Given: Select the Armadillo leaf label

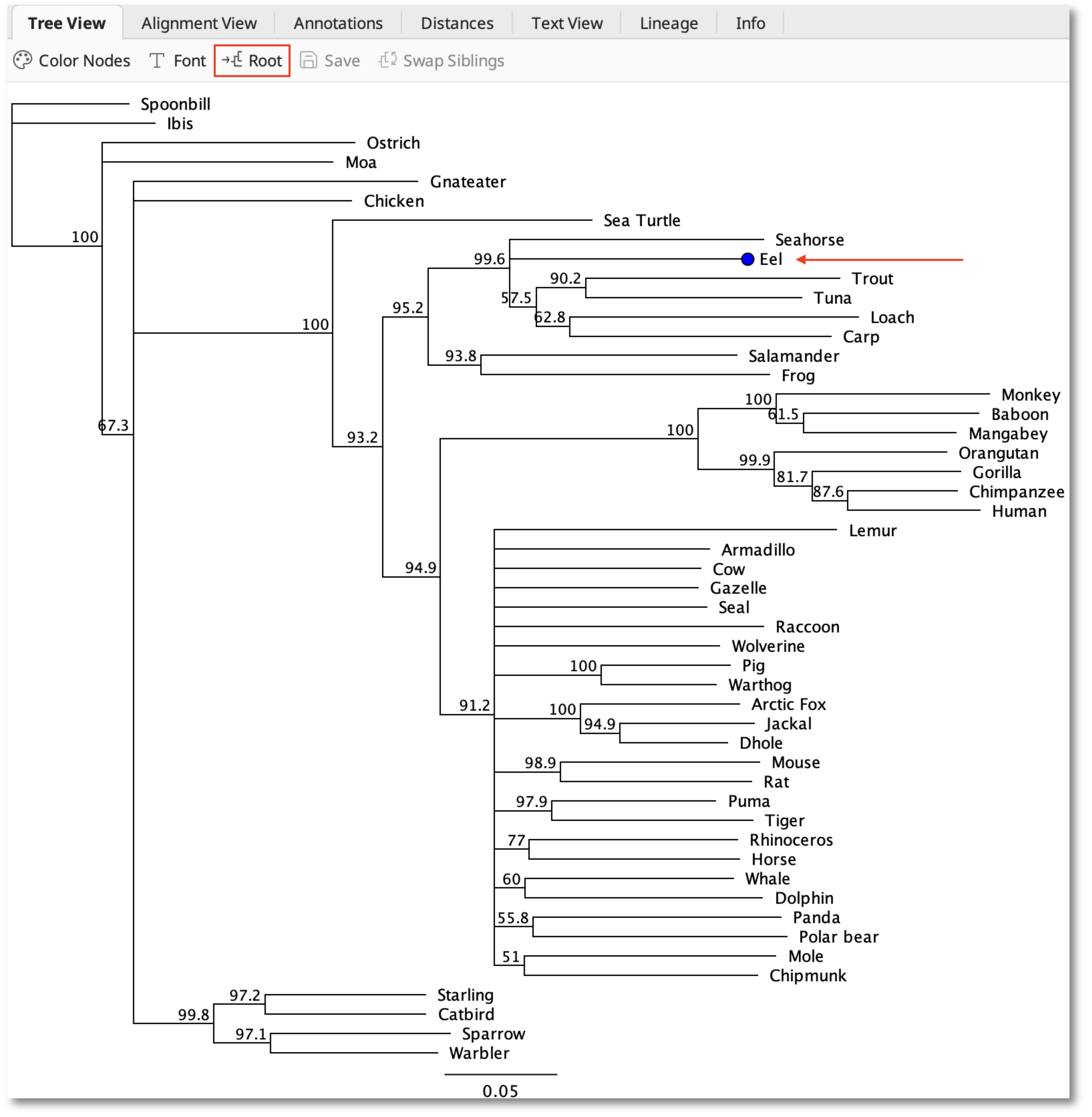Looking at the screenshot, I should 758,550.
